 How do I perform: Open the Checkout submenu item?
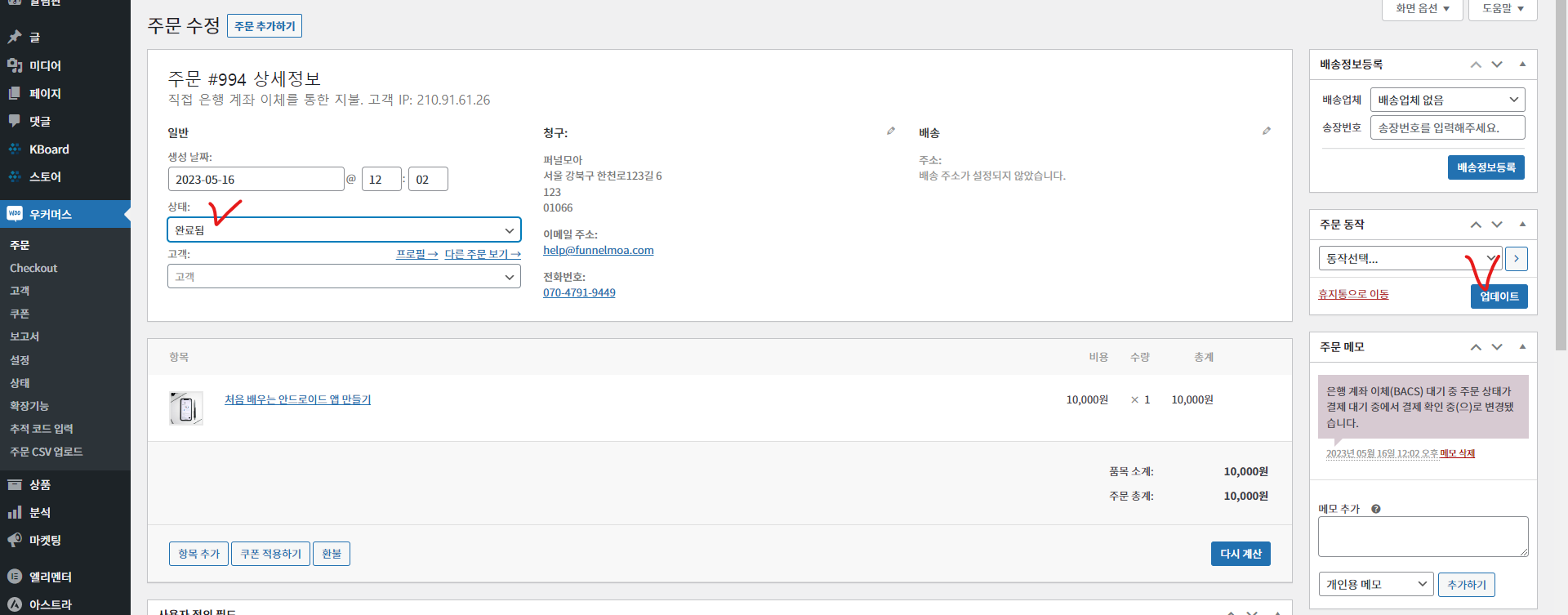click(x=33, y=268)
